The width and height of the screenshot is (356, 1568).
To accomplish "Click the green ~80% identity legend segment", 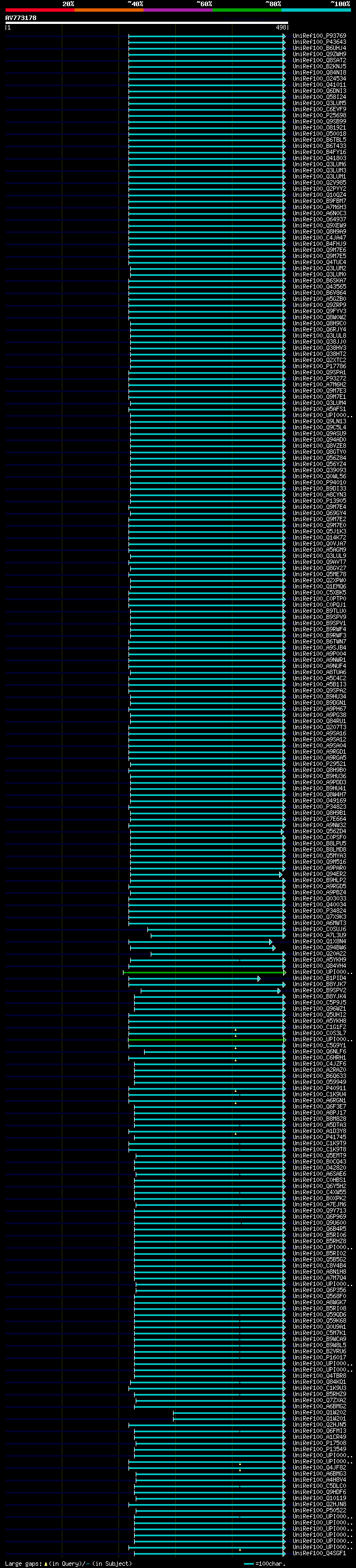I will pyautogui.click(x=247, y=10).
